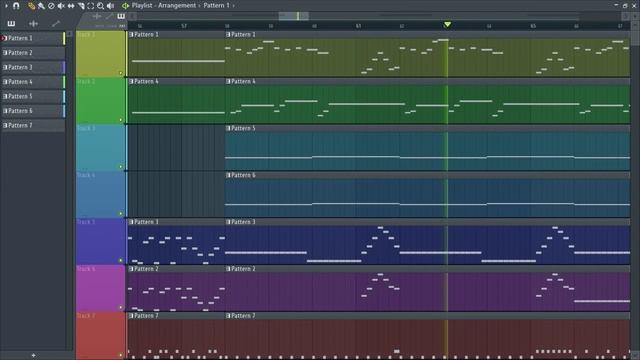
Task: Mute Track 5 using its green dot
Action: 120,260
